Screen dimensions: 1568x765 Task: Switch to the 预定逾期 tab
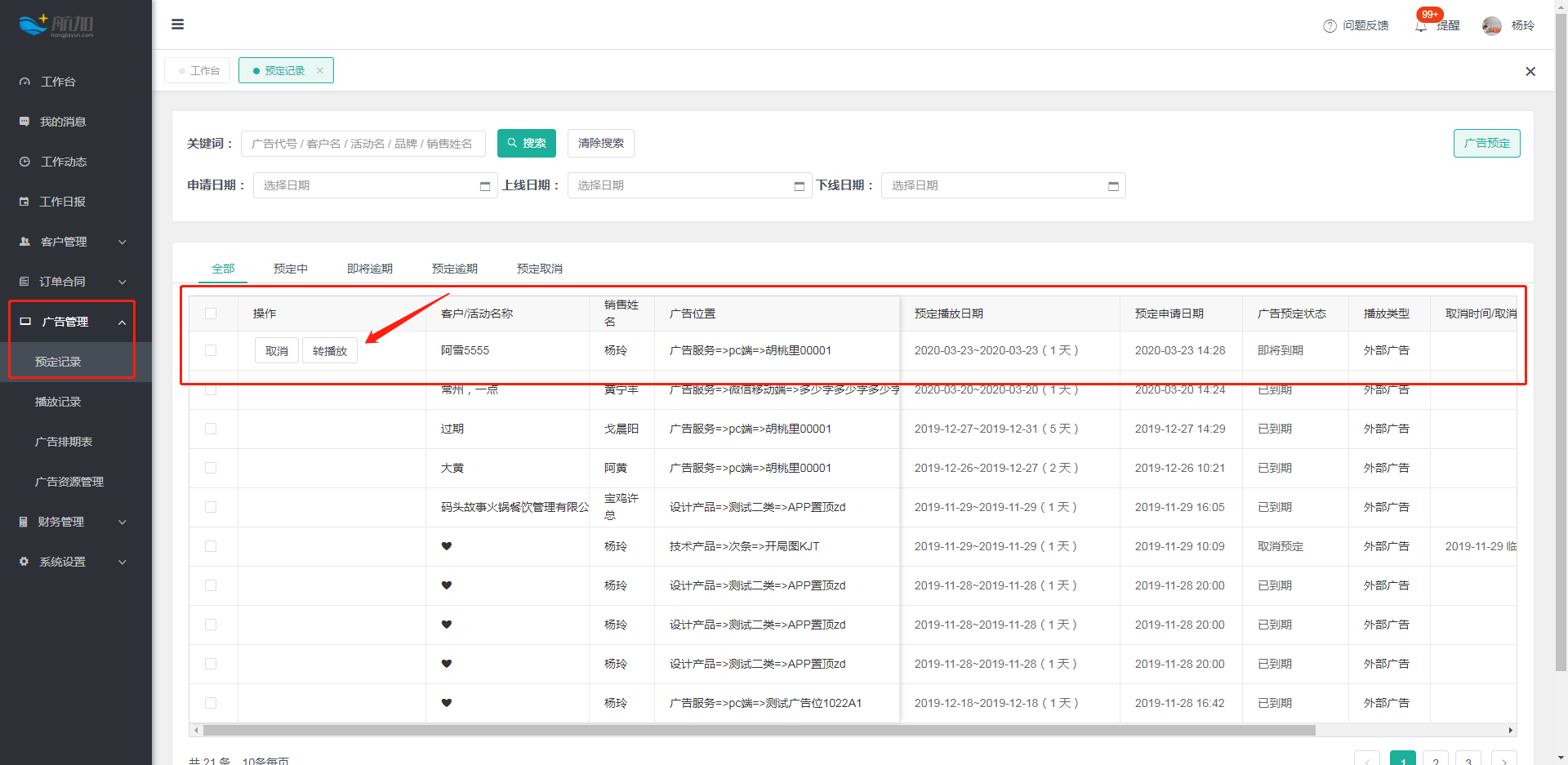[455, 269]
